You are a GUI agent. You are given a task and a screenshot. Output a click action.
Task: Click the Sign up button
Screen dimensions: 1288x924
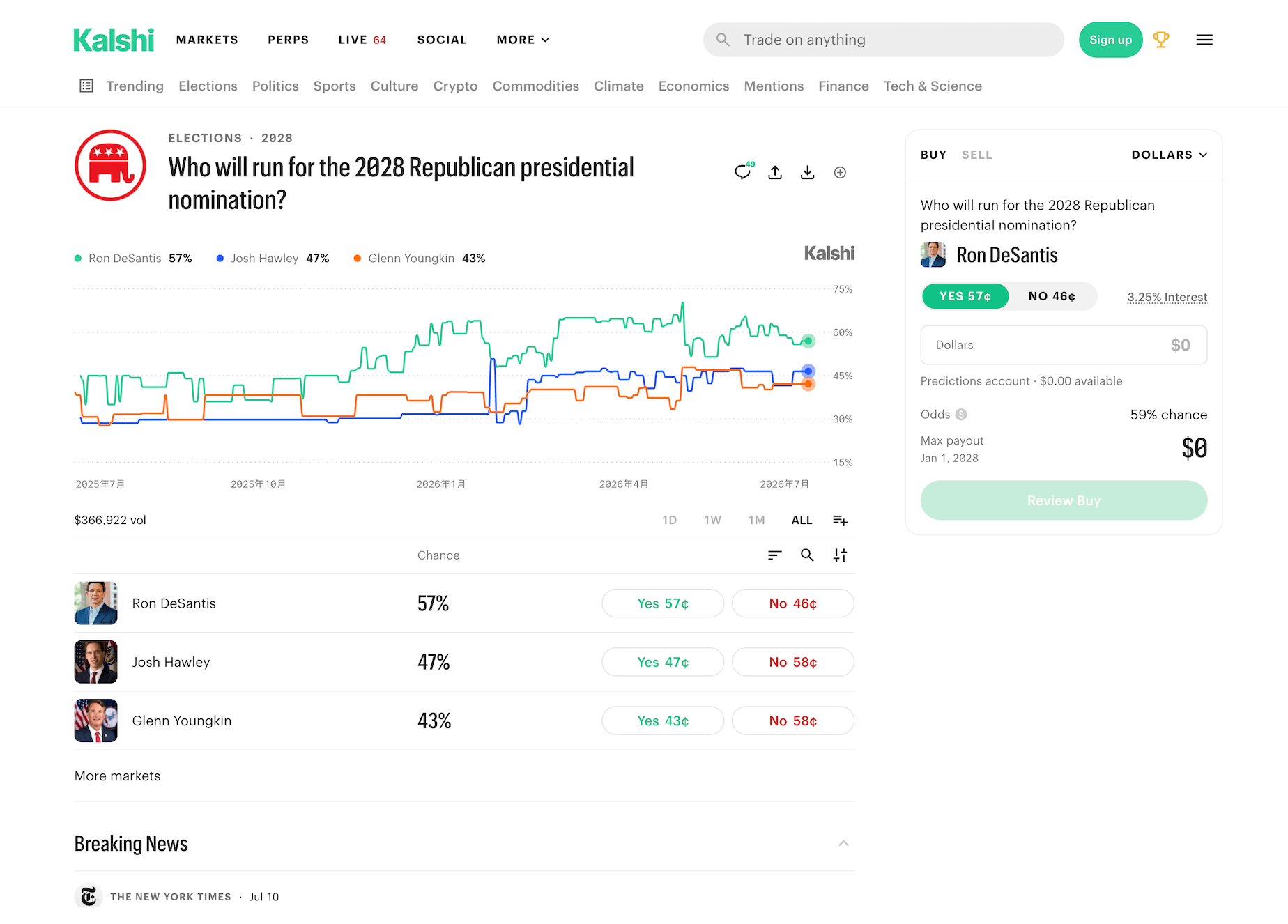(1111, 40)
